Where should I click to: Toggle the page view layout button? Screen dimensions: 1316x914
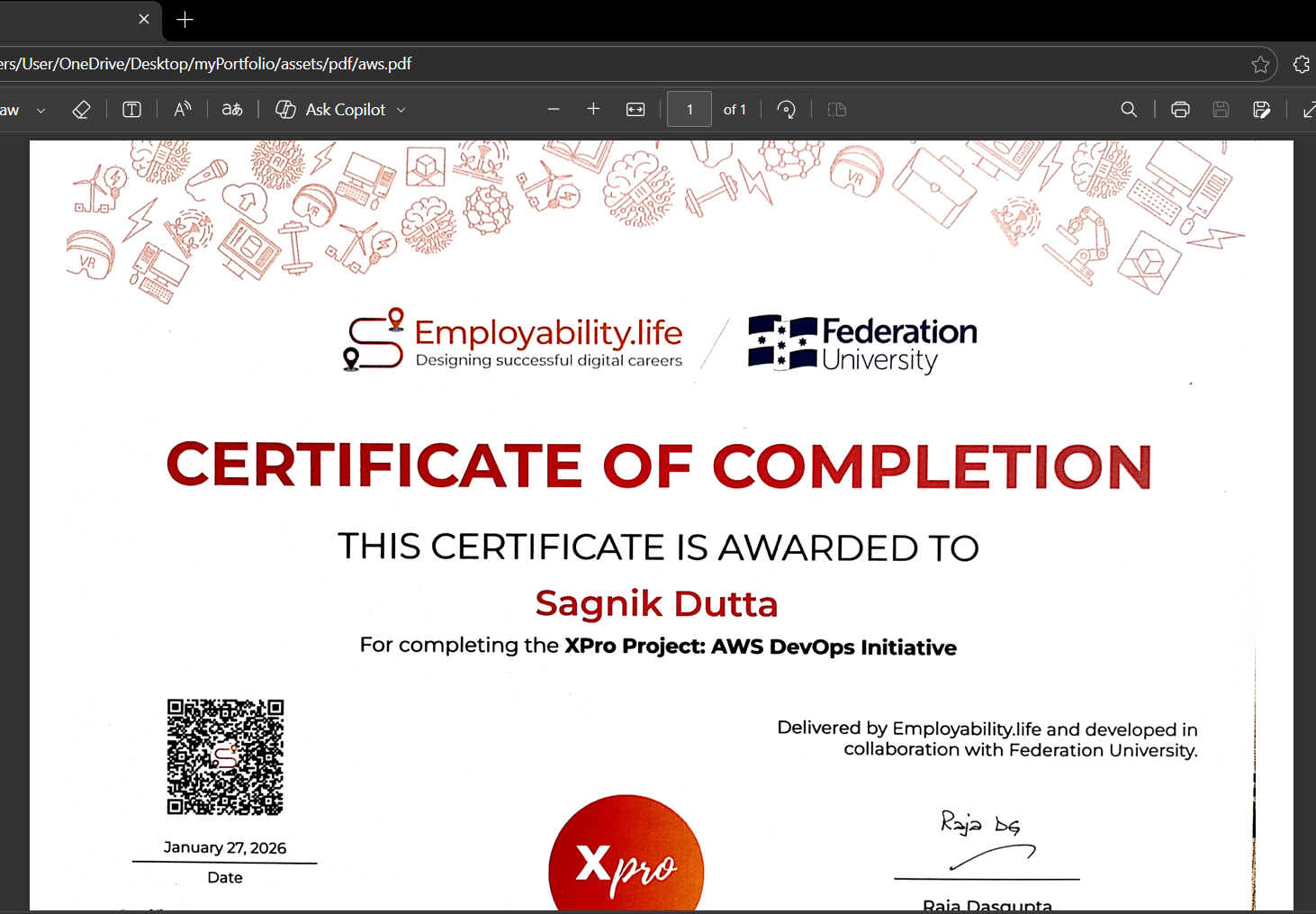[x=837, y=110]
